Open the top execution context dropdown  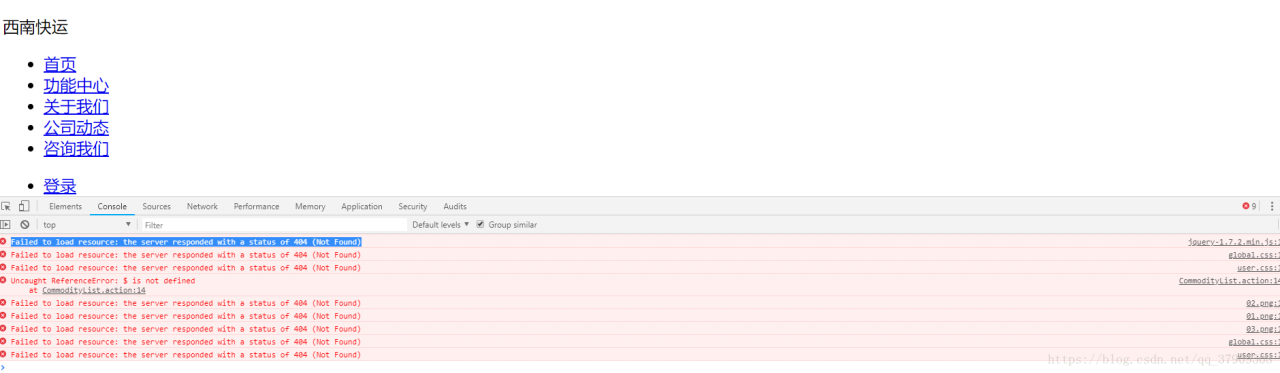click(87, 225)
